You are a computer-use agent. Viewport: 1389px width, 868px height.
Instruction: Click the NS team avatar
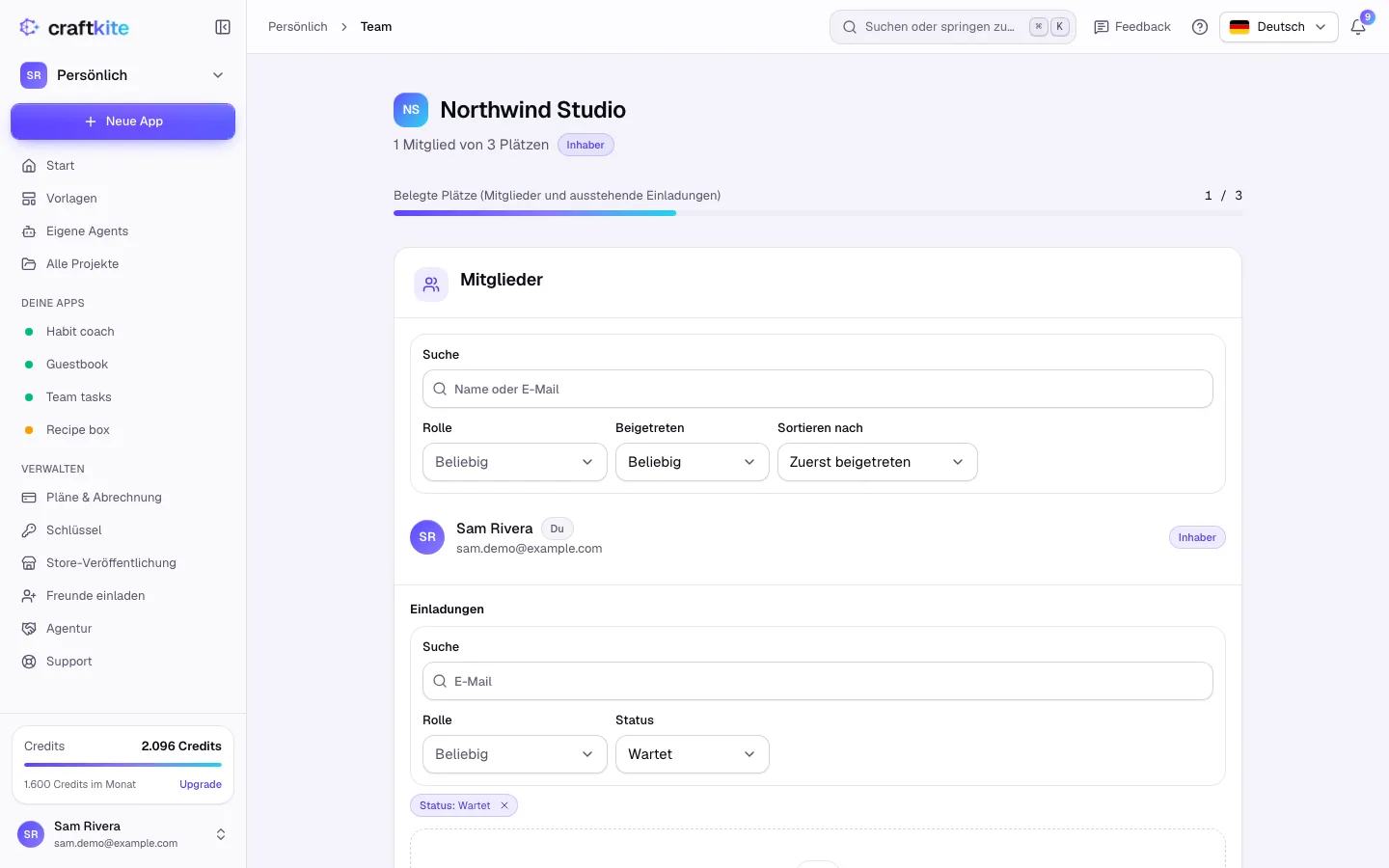(411, 110)
